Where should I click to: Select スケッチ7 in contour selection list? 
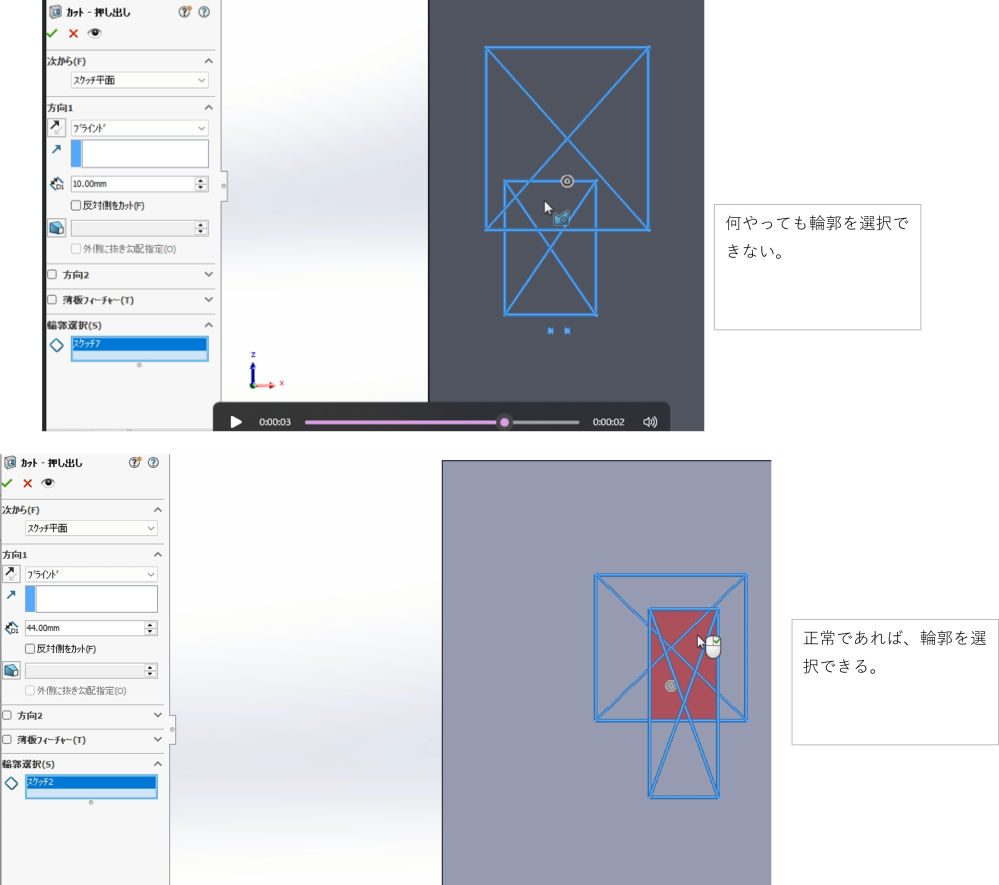(x=139, y=344)
